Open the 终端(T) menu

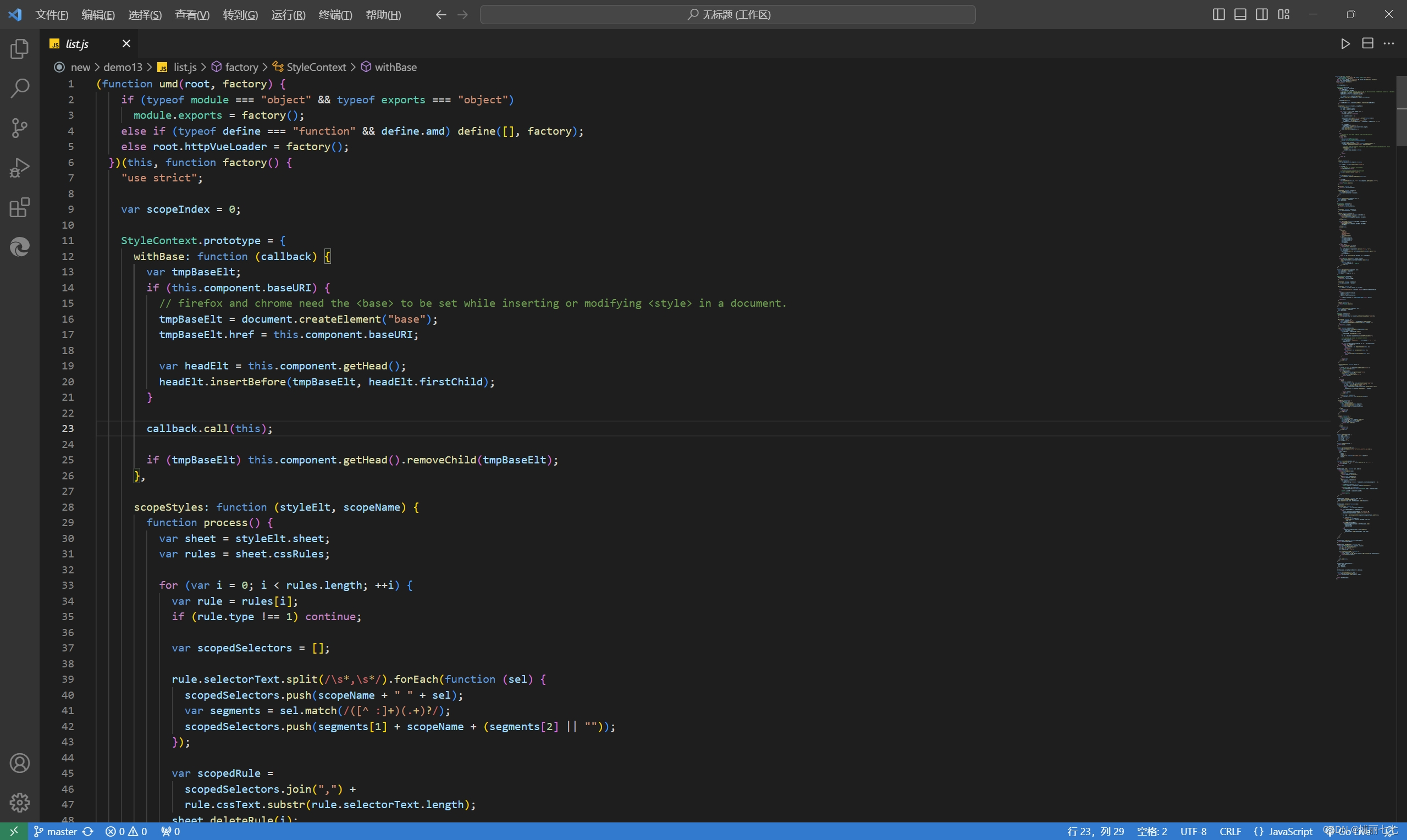[x=335, y=15]
